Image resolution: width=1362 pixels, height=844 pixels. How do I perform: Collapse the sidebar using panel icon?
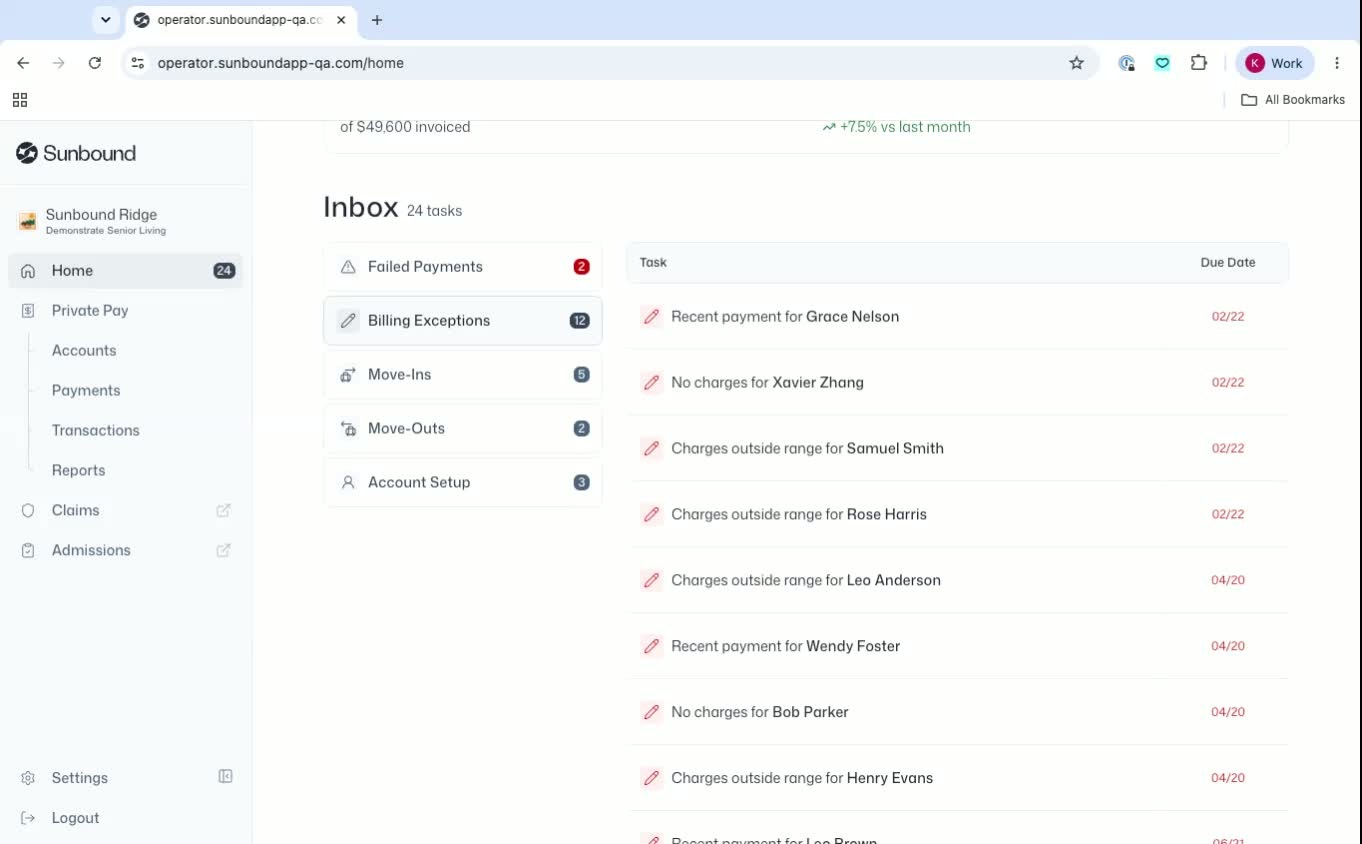(226, 777)
